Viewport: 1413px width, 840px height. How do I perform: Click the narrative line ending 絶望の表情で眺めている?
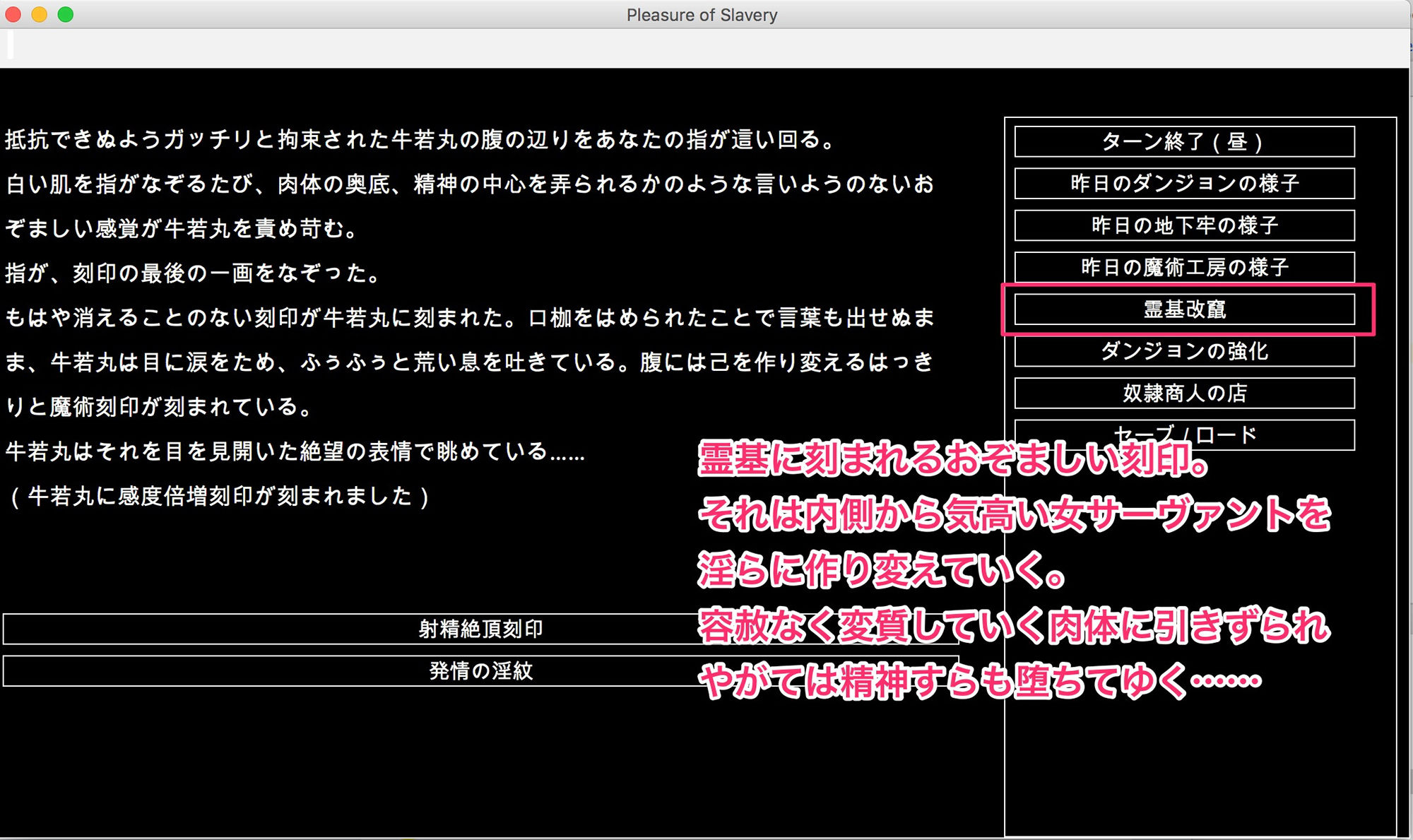[295, 451]
